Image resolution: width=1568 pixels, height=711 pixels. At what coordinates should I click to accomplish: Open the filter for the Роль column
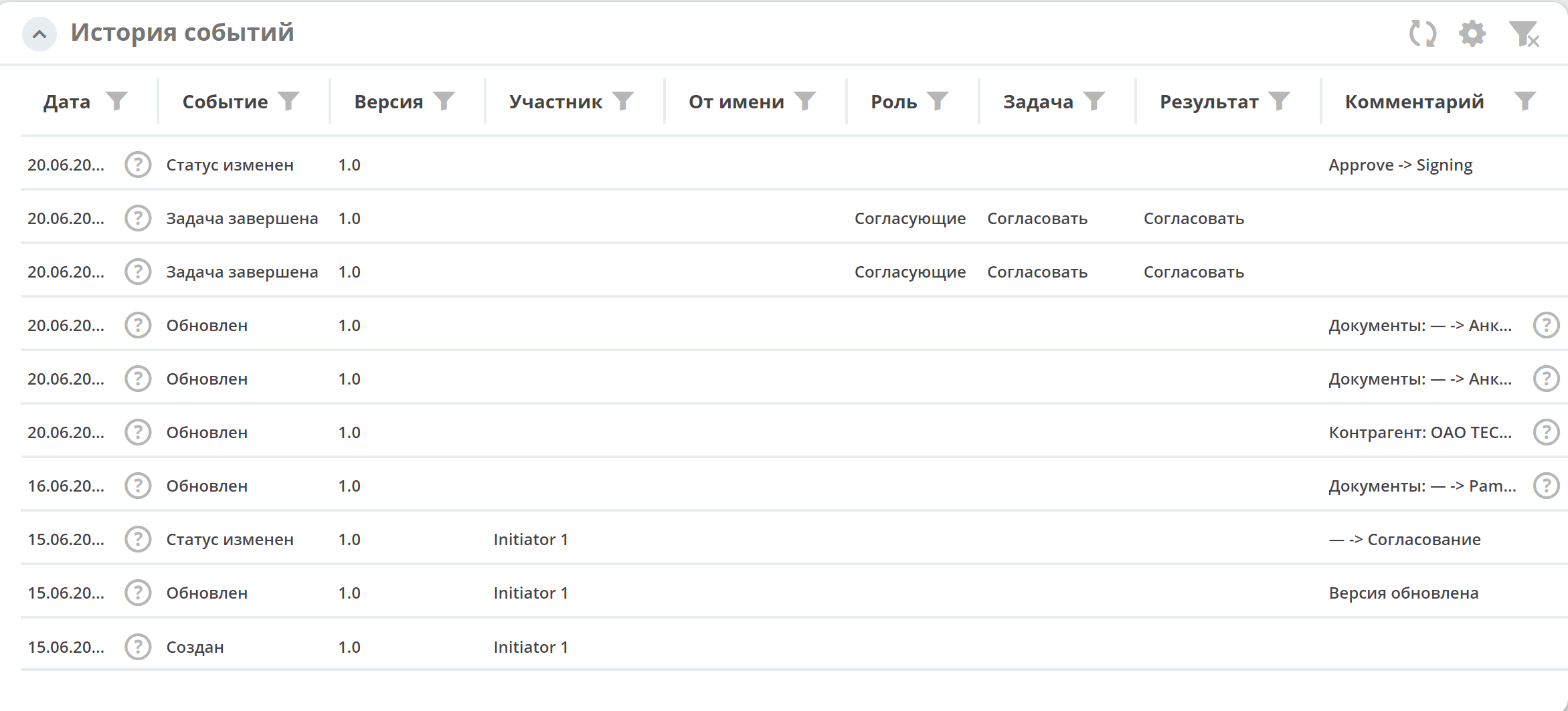938,101
